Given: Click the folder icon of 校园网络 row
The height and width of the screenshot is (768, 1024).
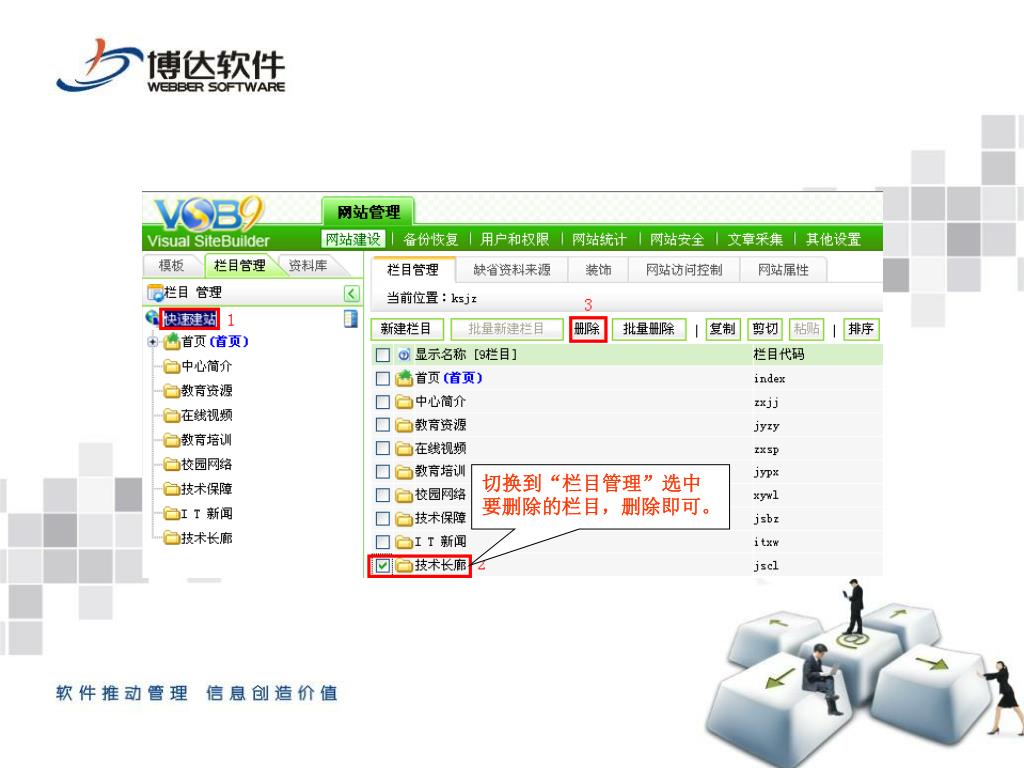Looking at the screenshot, I should [404, 495].
